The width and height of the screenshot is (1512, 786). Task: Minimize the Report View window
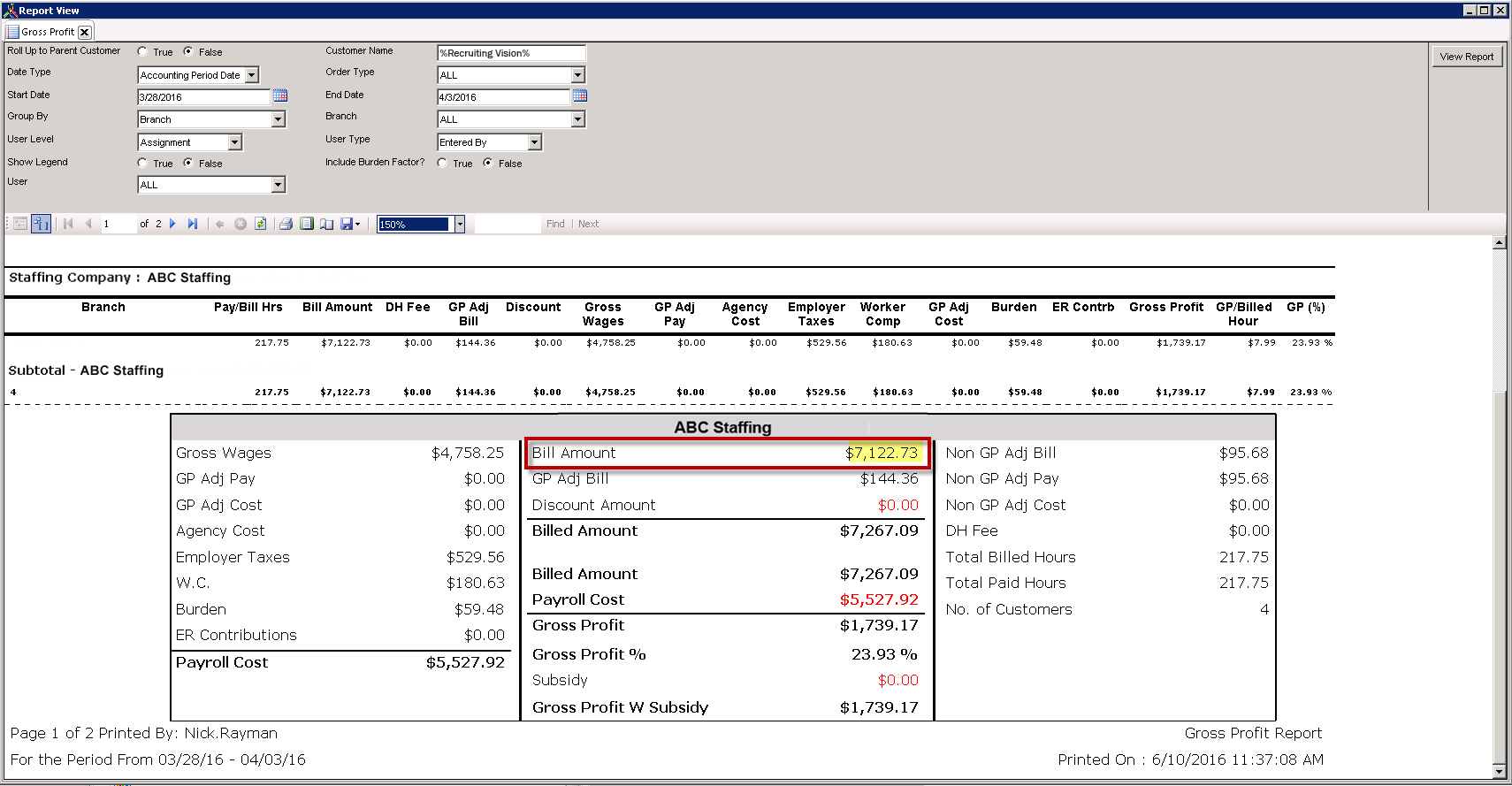(x=1470, y=11)
